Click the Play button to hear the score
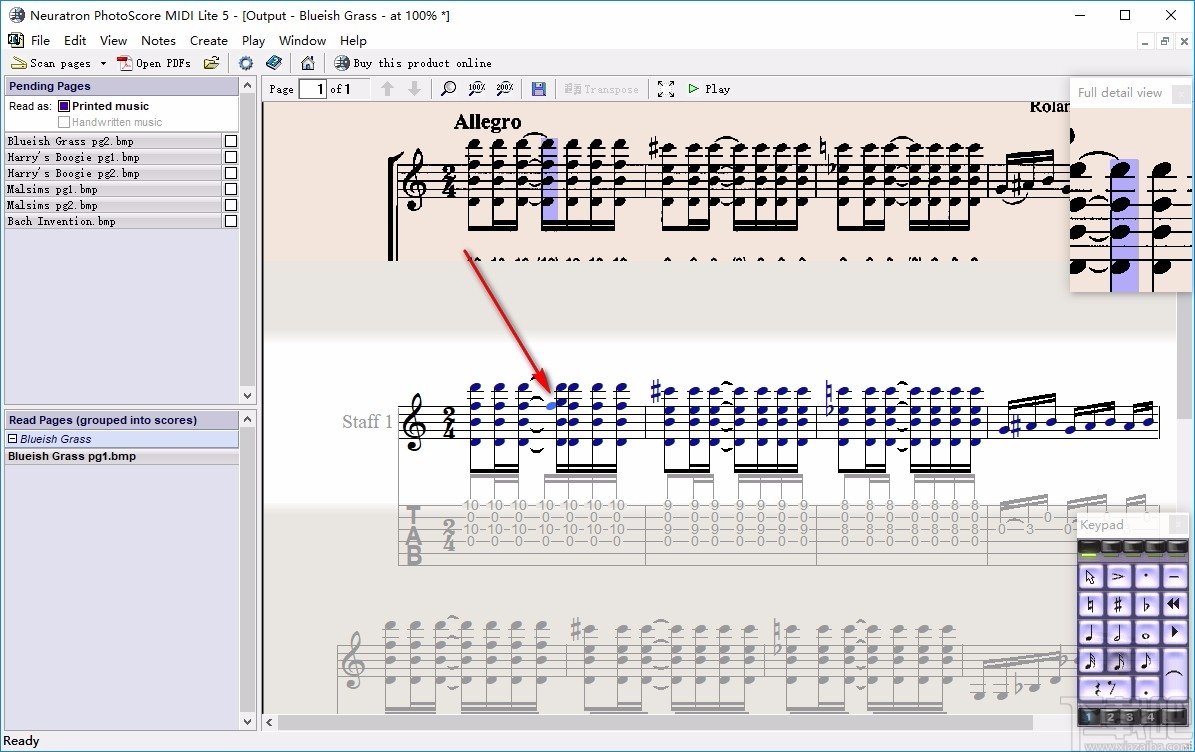This screenshot has width=1195, height=752. [708, 88]
